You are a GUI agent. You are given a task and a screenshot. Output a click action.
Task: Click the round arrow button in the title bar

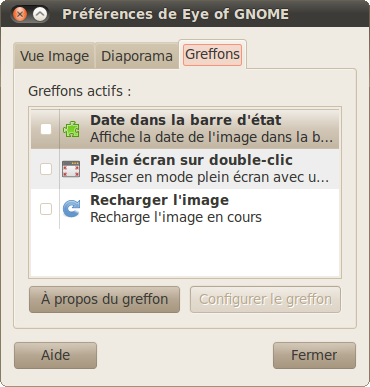coord(40,14)
